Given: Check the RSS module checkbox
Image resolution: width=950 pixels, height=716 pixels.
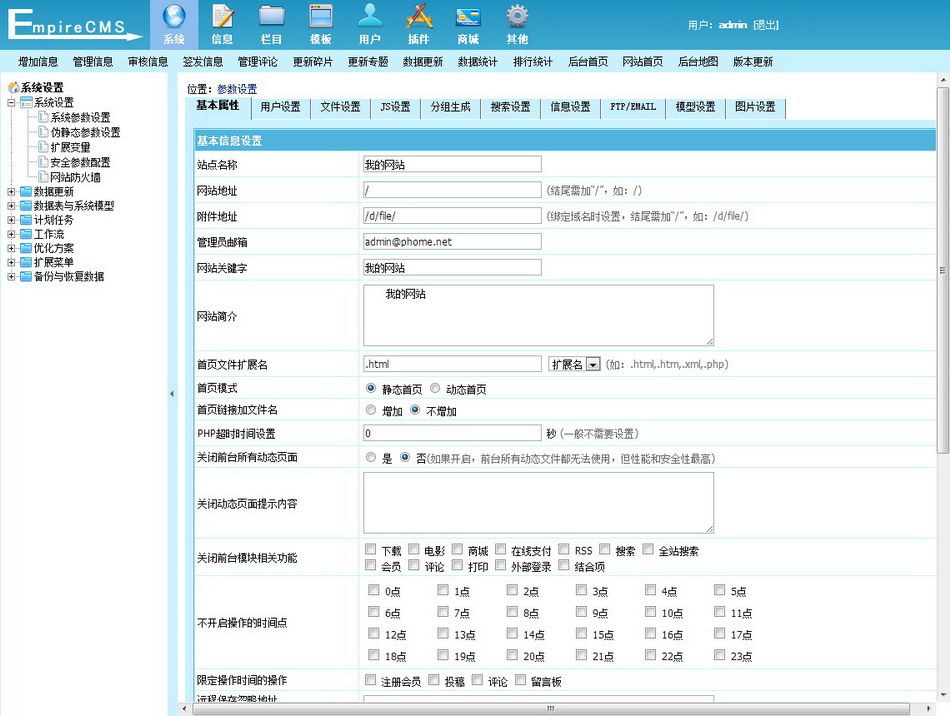Looking at the screenshot, I should coord(564,549).
